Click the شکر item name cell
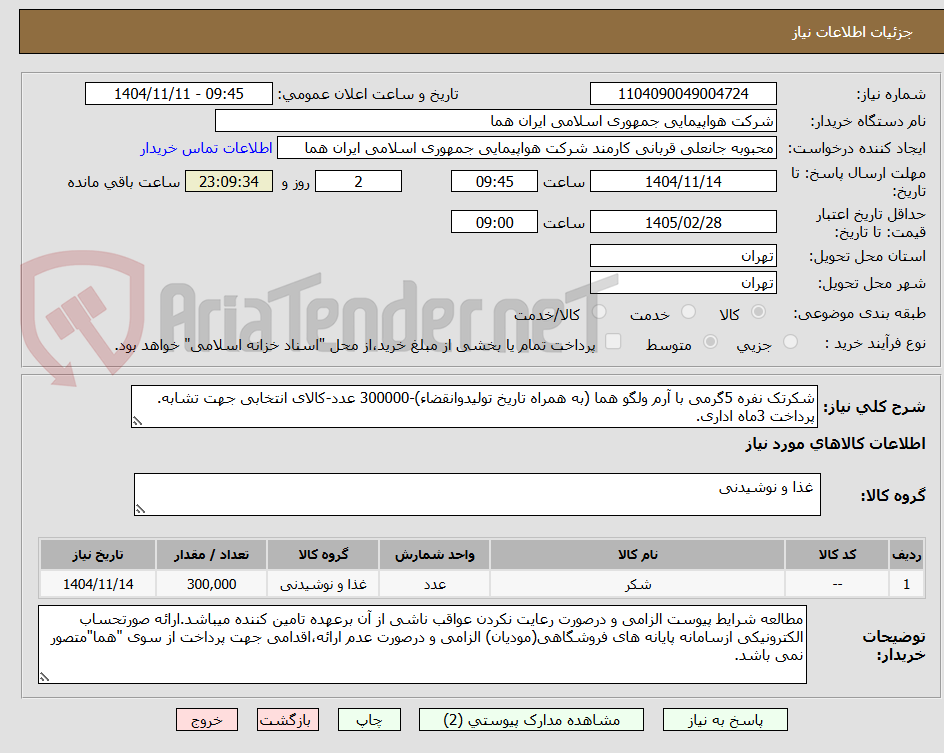 (638, 584)
